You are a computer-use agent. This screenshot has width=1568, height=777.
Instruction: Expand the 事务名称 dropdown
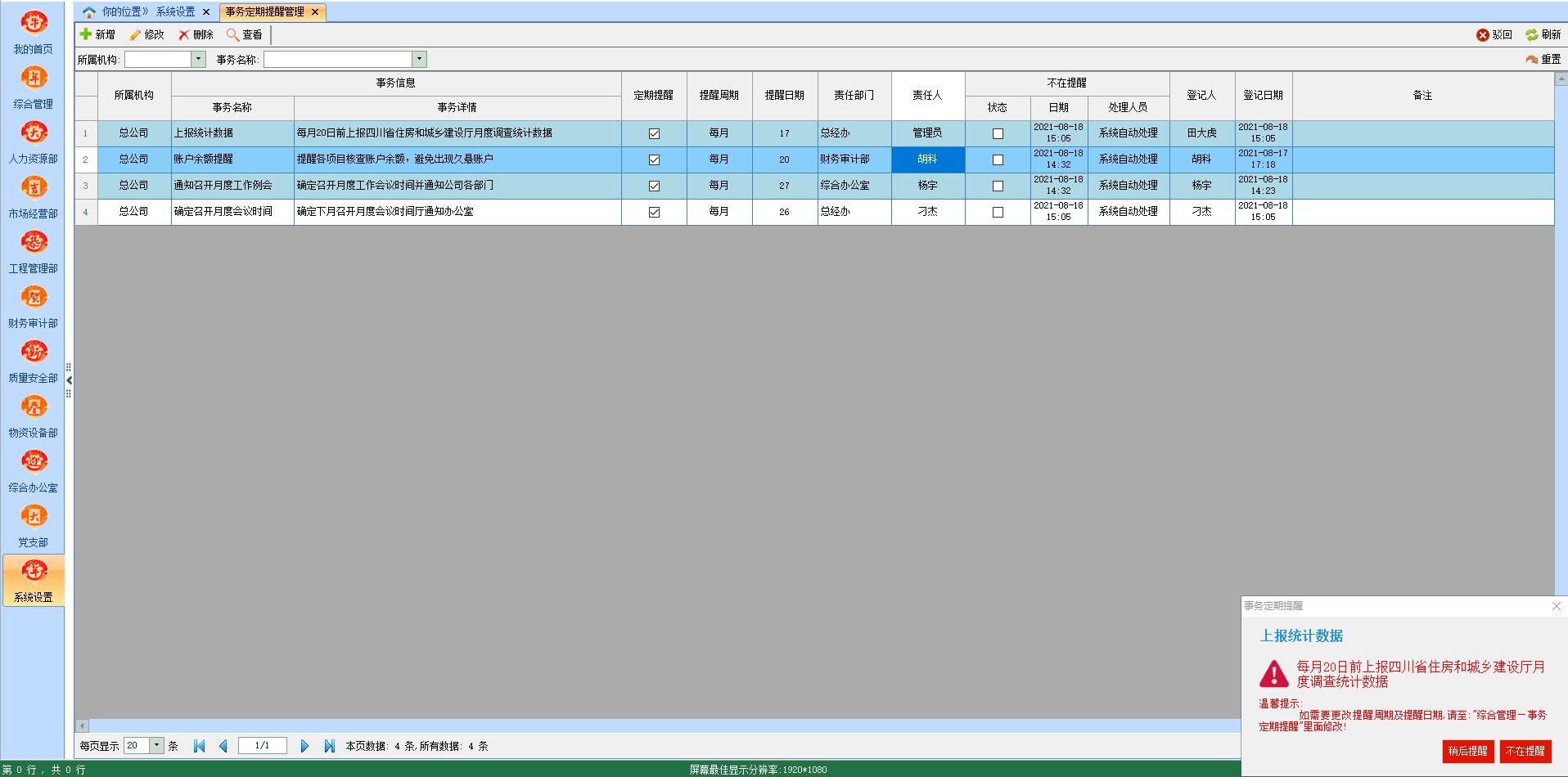pos(419,59)
